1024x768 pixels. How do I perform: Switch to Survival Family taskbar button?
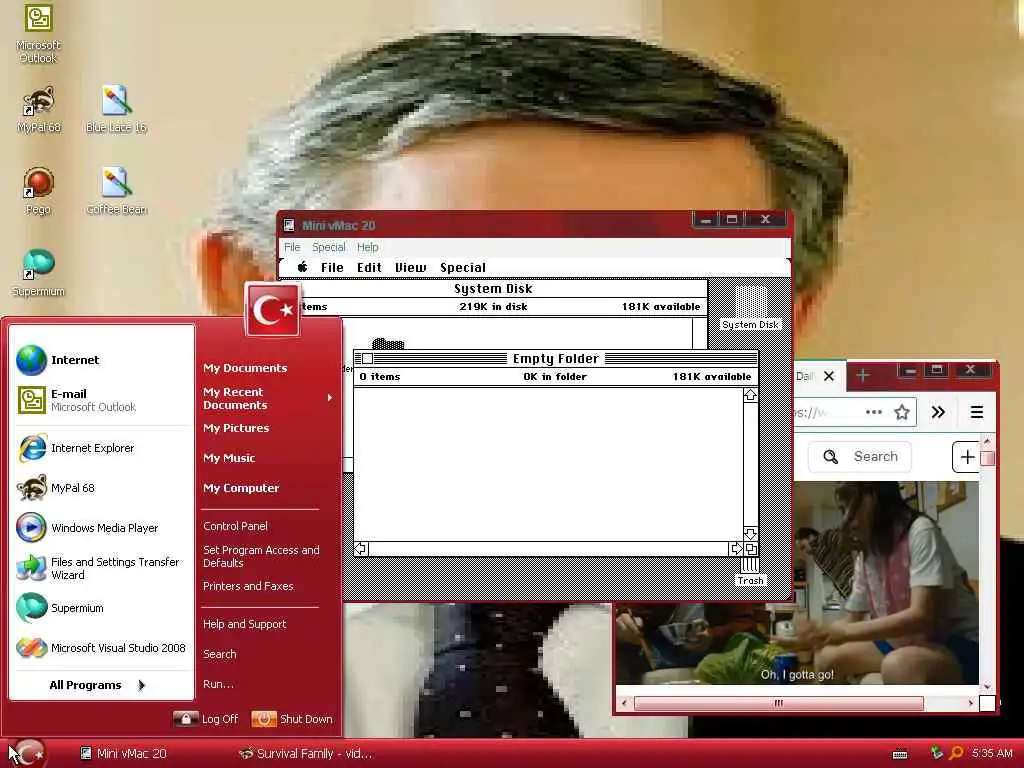click(306, 754)
